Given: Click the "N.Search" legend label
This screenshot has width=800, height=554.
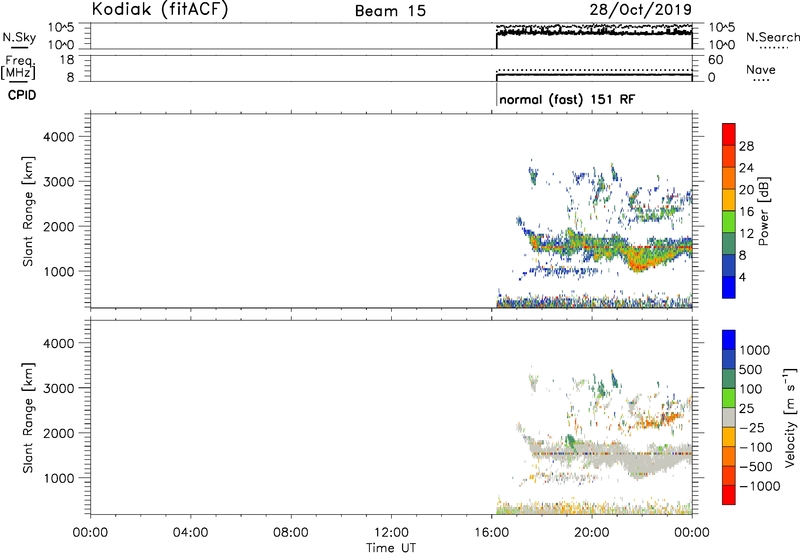Looking at the screenshot, I should [773, 37].
